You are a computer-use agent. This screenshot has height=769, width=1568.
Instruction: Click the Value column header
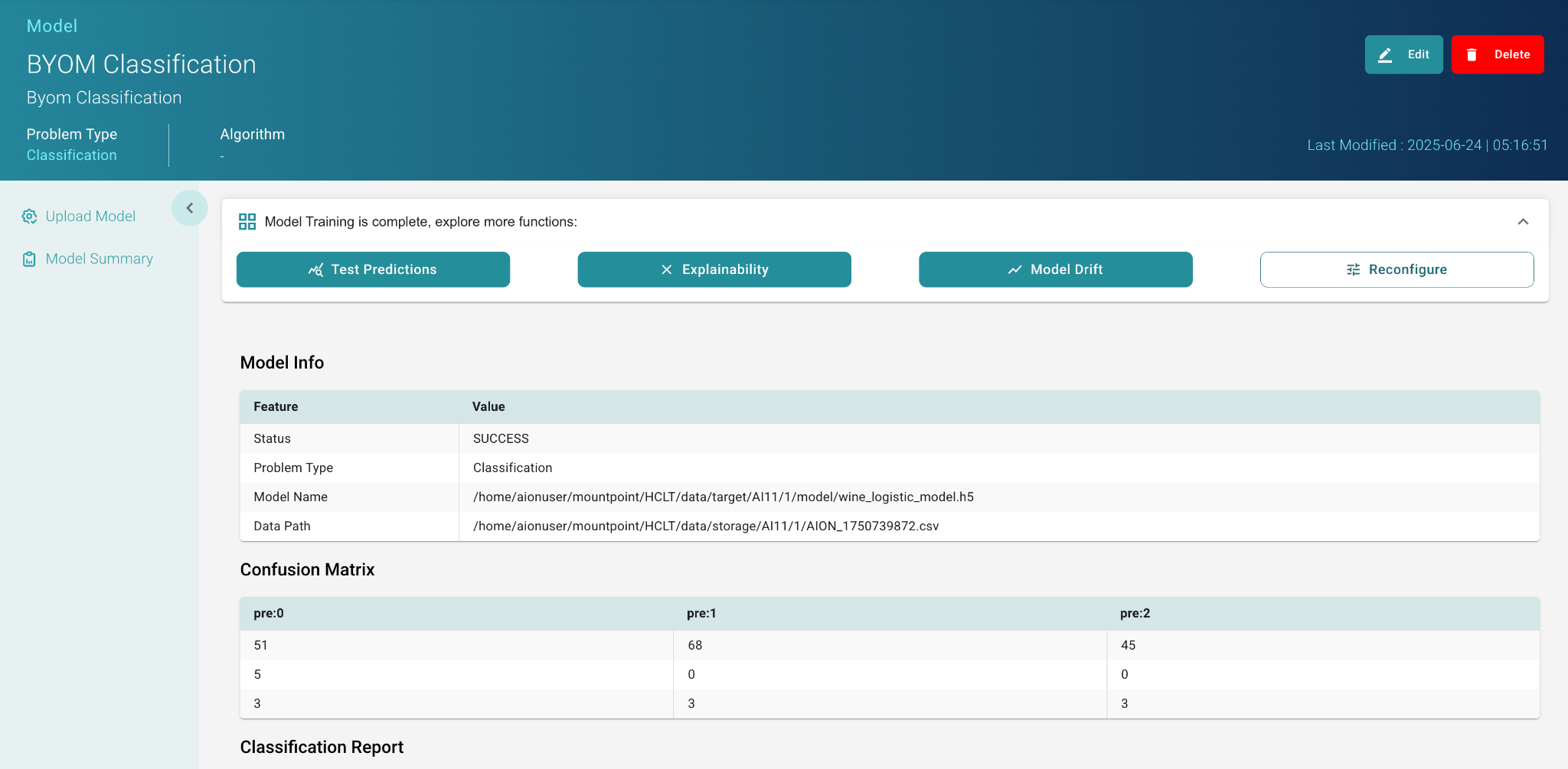coord(488,407)
